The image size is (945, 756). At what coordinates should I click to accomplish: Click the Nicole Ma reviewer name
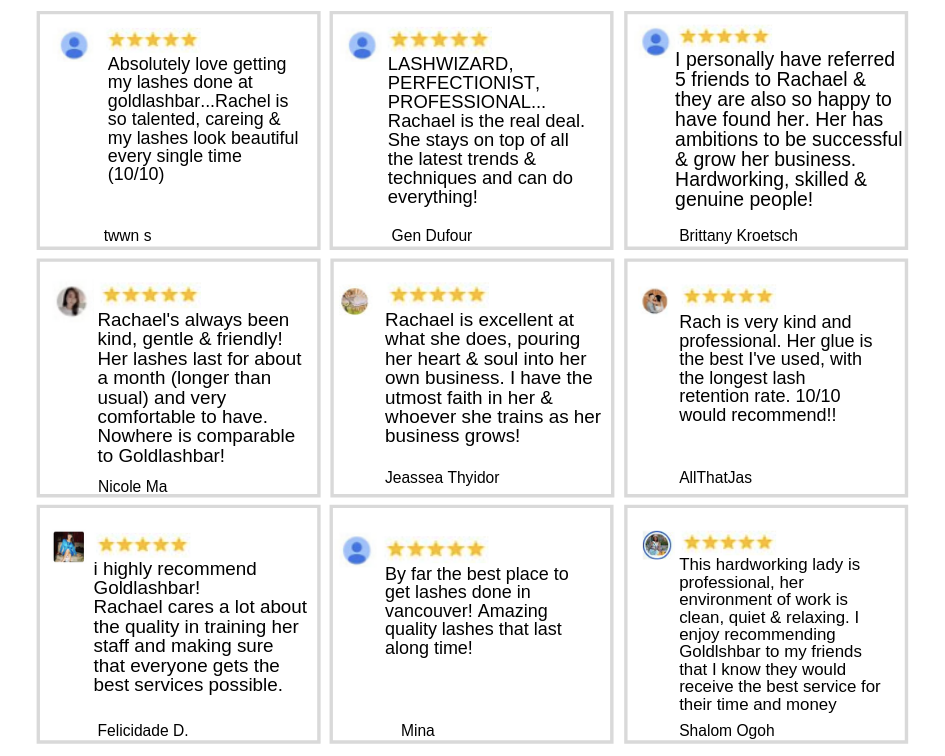pyautogui.click(x=132, y=487)
